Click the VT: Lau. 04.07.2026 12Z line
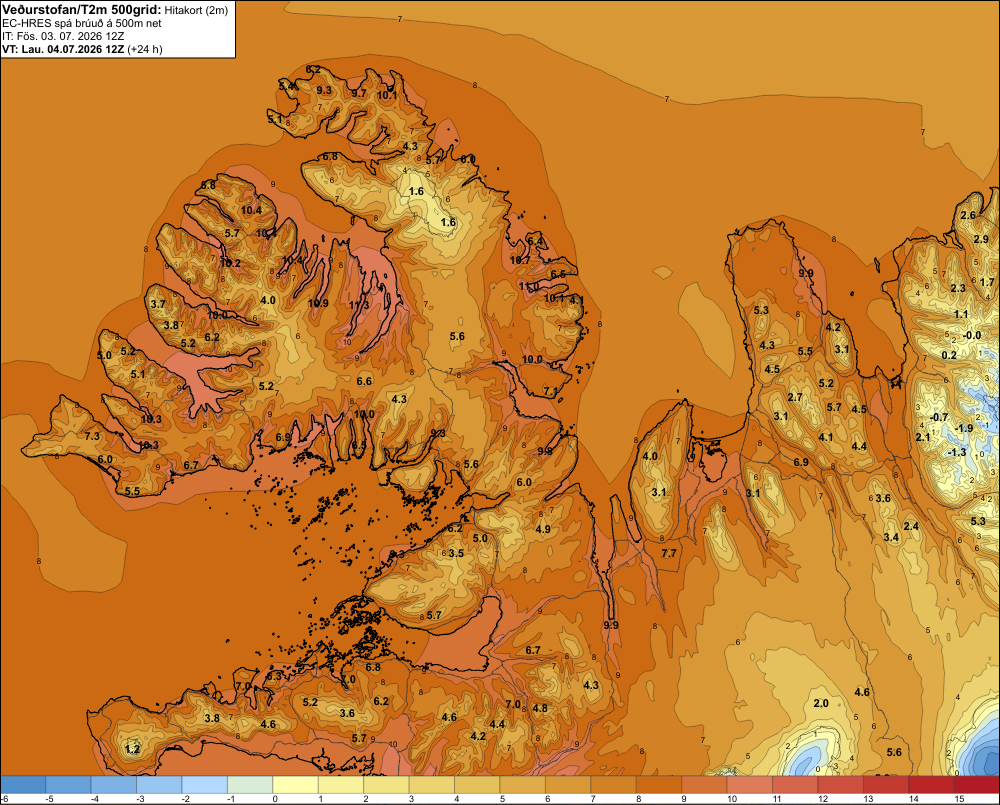This screenshot has width=1000, height=805. pos(82,49)
